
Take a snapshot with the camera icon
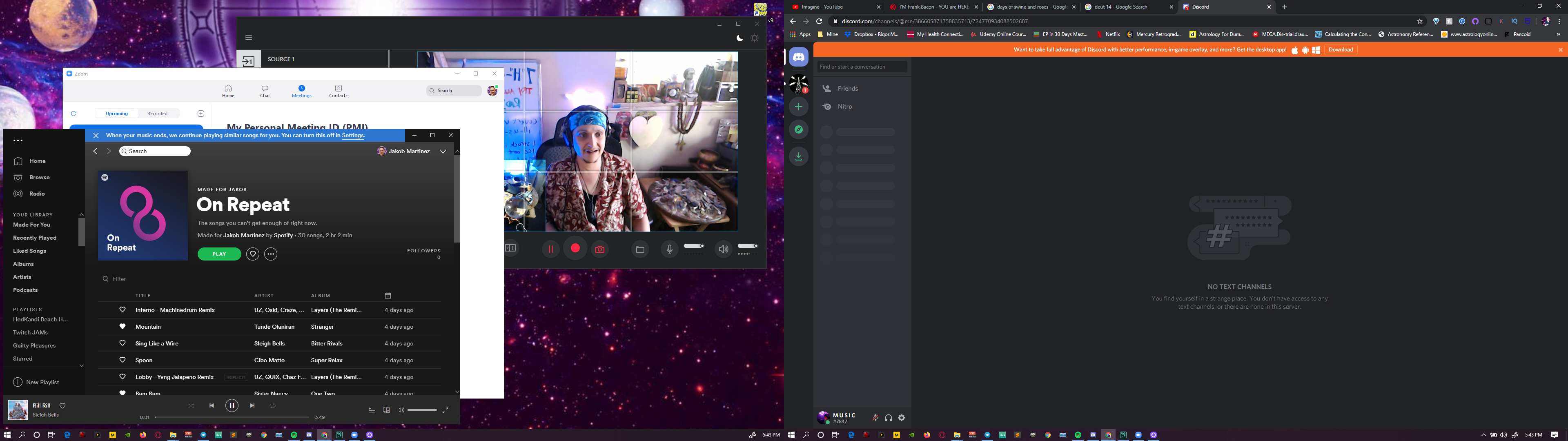pos(600,249)
